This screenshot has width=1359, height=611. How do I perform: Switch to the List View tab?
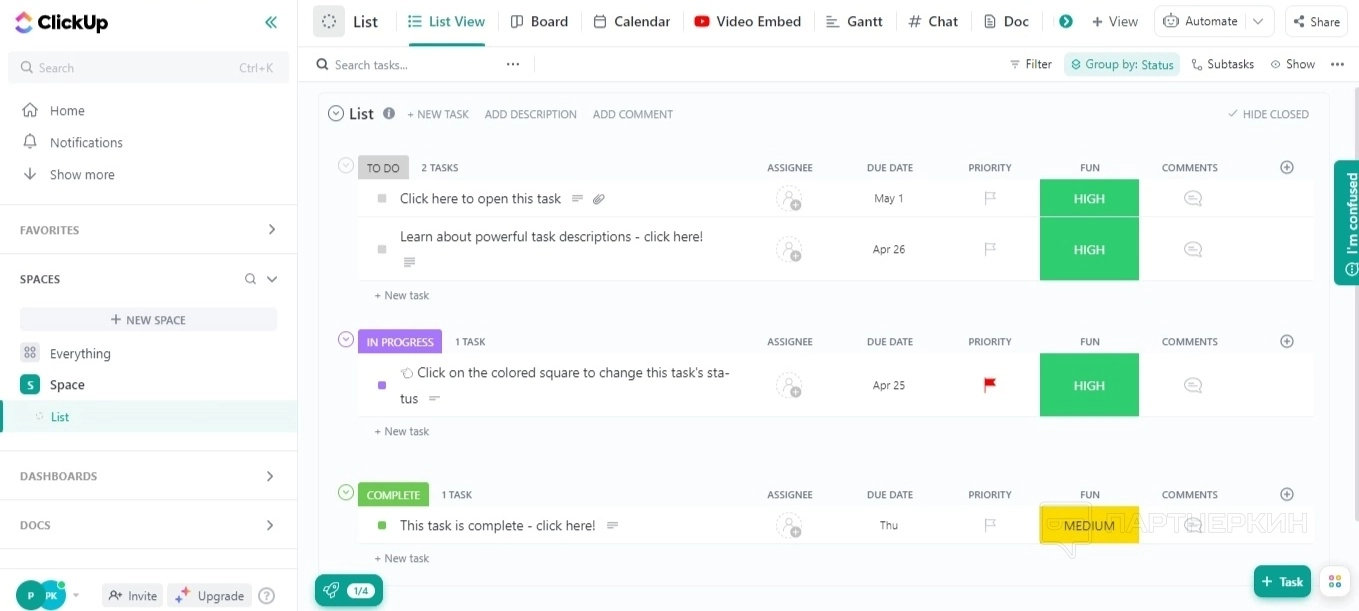coord(446,21)
